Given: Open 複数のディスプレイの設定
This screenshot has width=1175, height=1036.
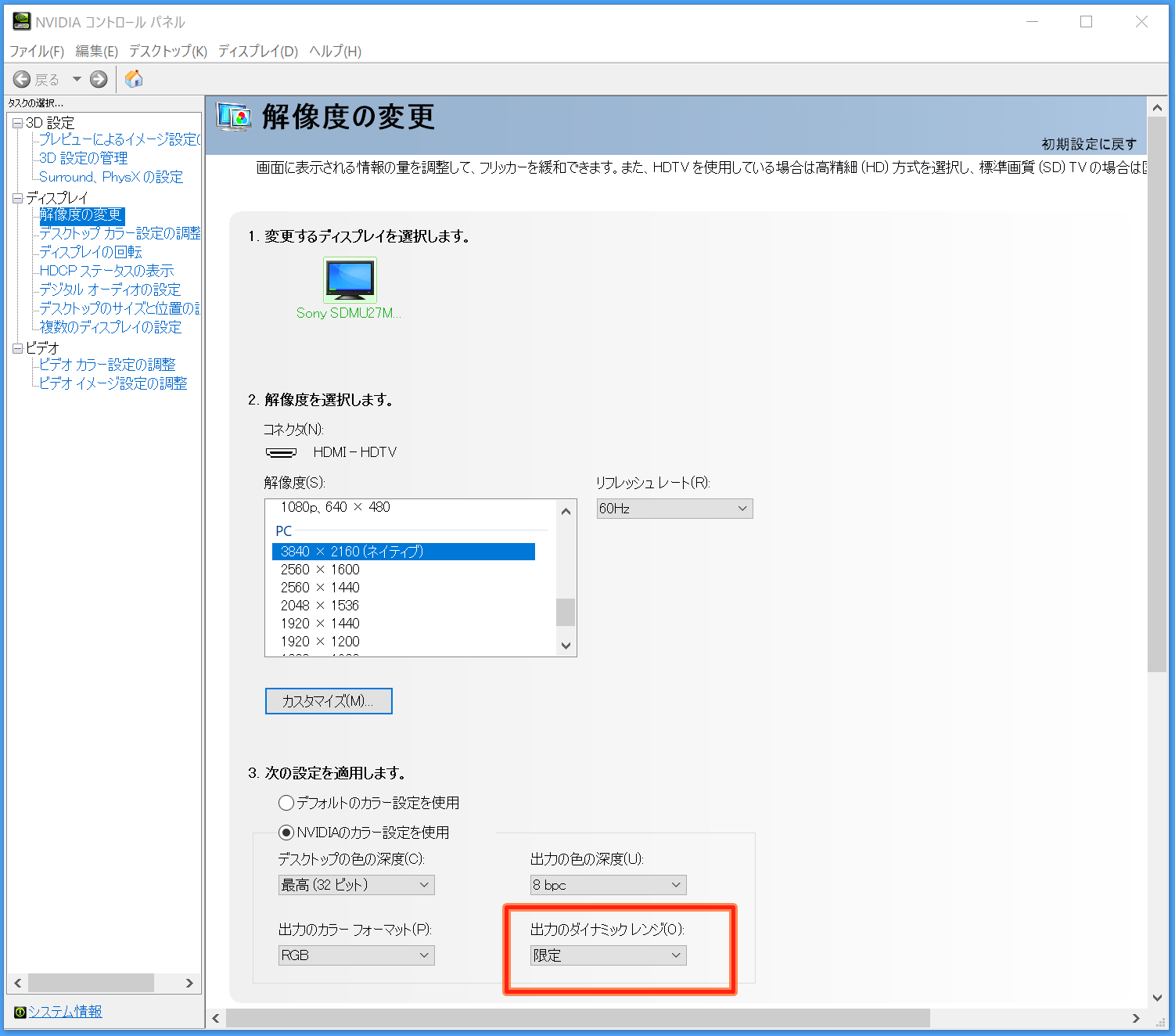Looking at the screenshot, I should click(x=110, y=327).
